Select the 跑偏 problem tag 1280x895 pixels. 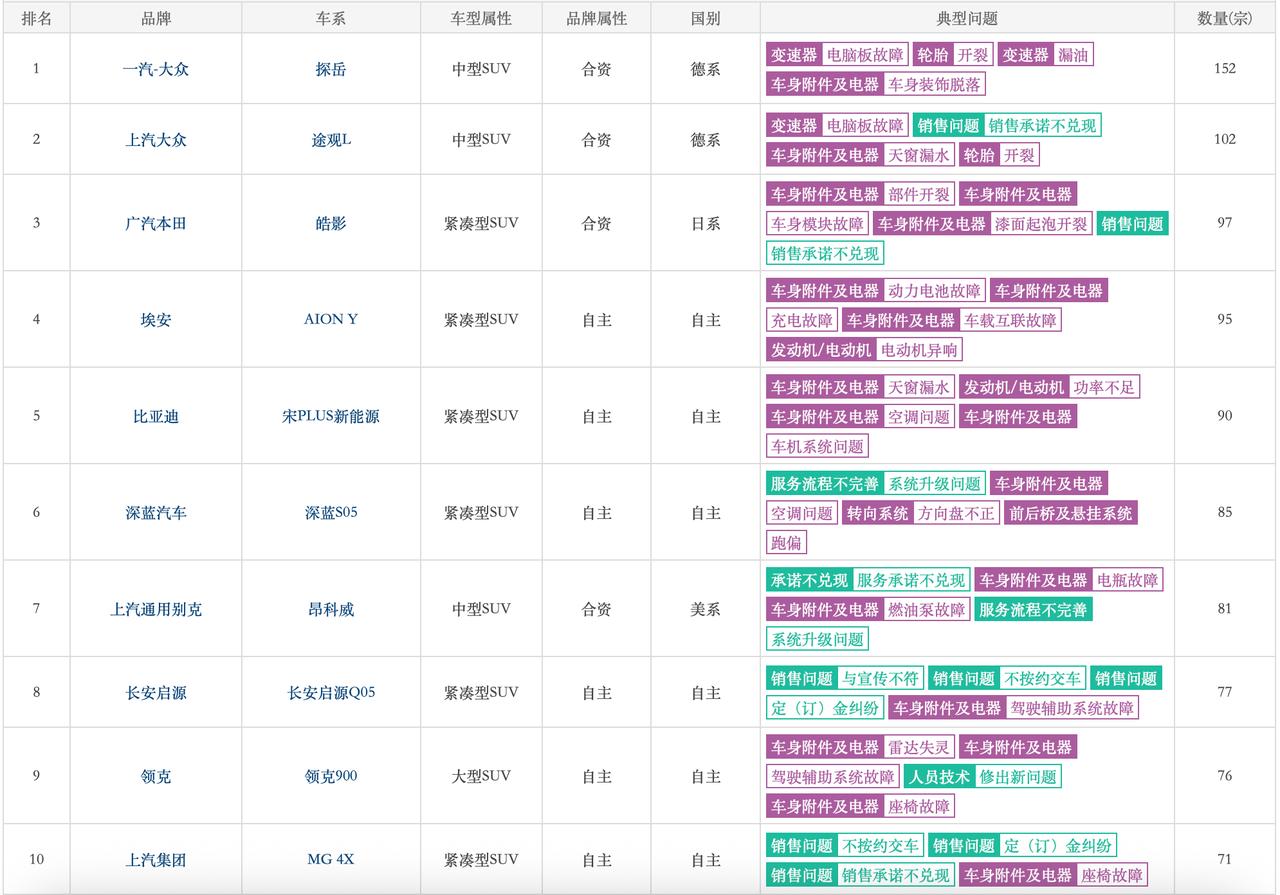(786, 544)
